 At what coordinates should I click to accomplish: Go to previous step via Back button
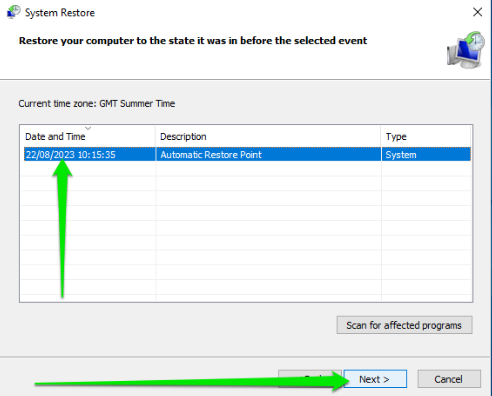tap(310, 379)
